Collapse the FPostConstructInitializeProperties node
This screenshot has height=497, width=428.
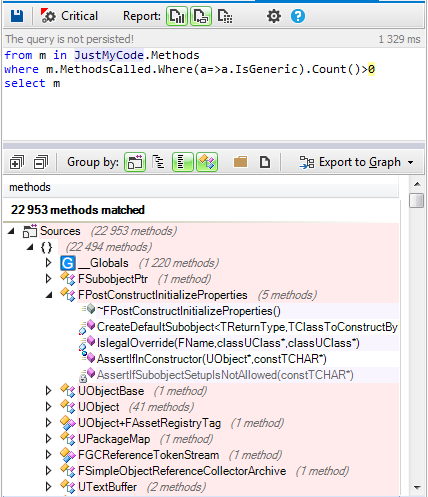pyautogui.click(x=49, y=295)
